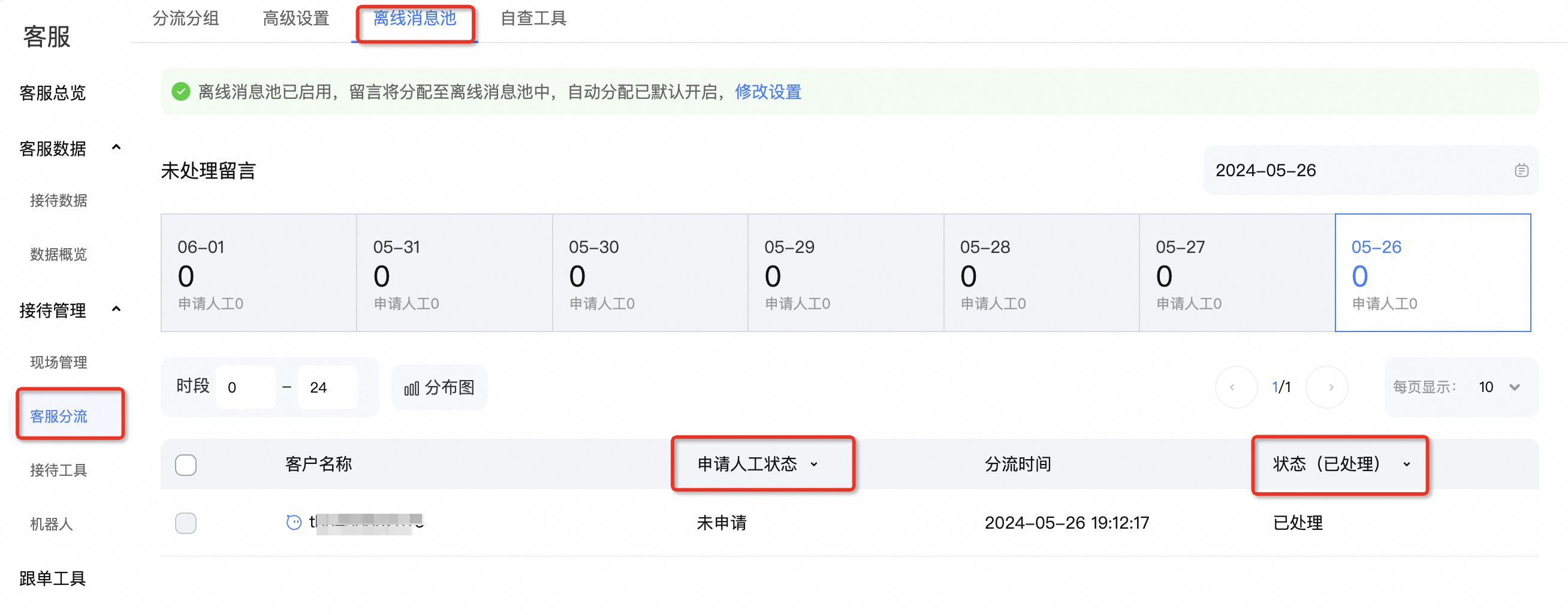Select the 05-30 date card

(x=650, y=273)
